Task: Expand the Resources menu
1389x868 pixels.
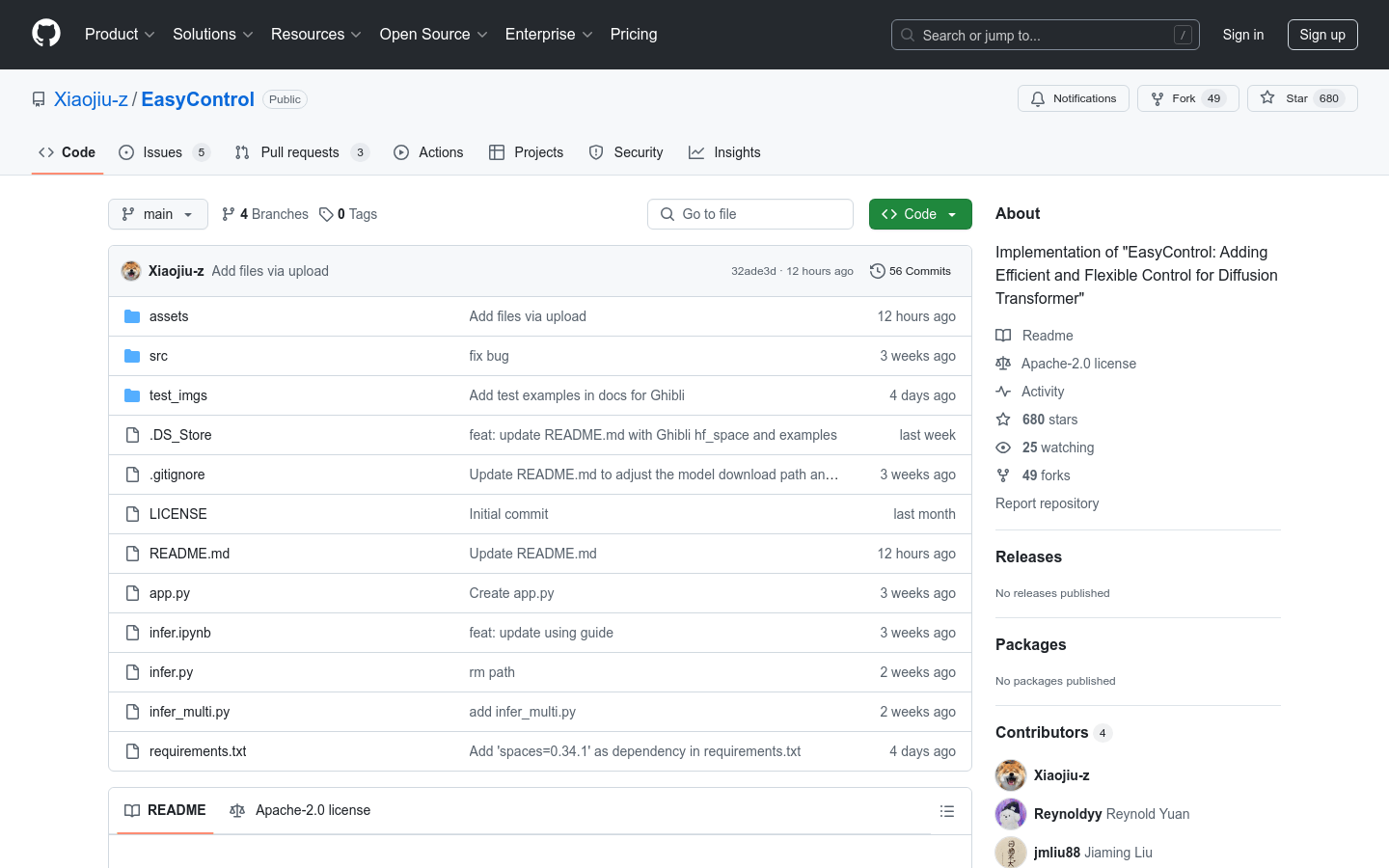Action: [x=316, y=34]
